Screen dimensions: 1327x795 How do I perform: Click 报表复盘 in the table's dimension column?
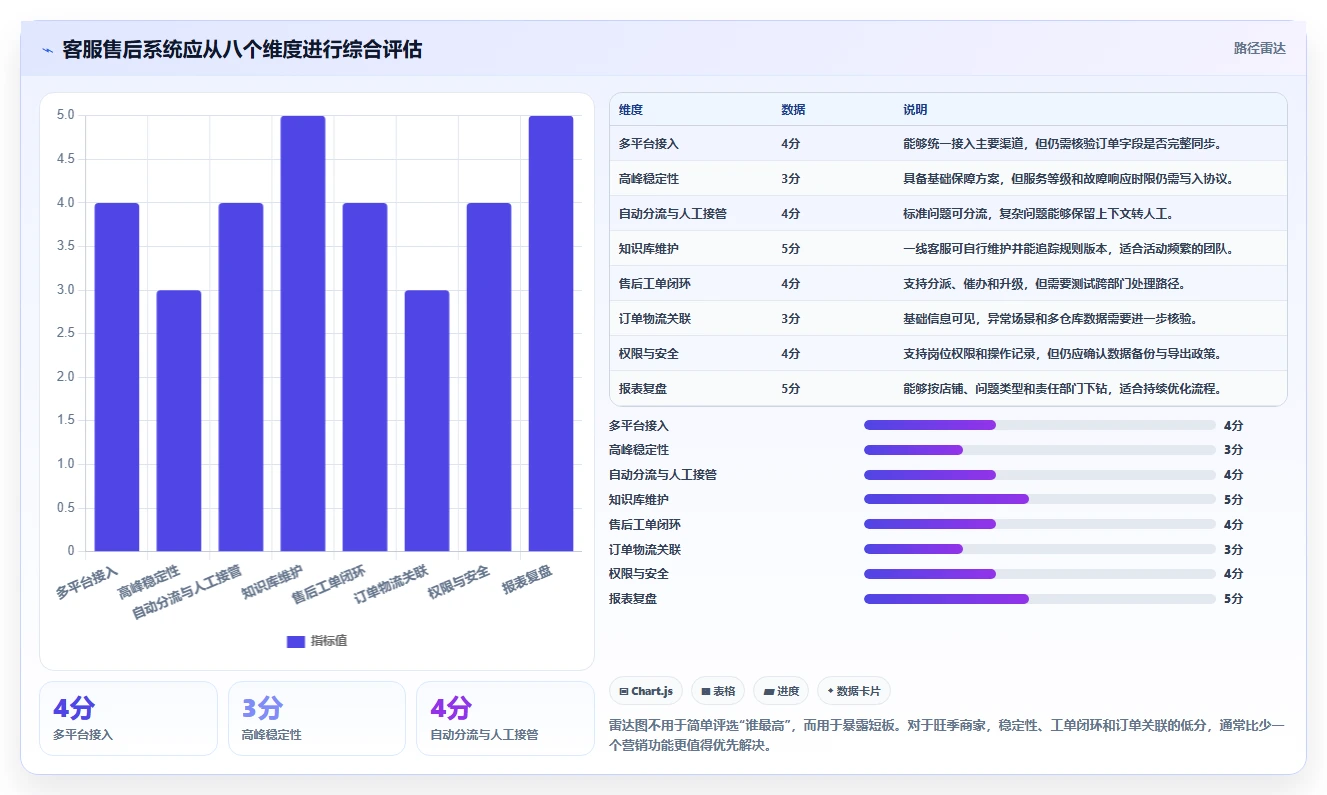point(643,389)
